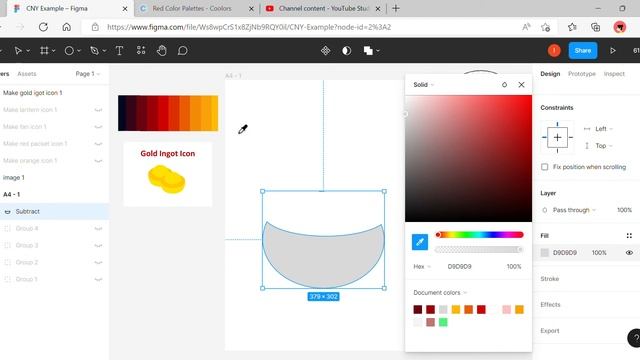Click the help question mark button
640x360 pixels.
tap(634, 338)
